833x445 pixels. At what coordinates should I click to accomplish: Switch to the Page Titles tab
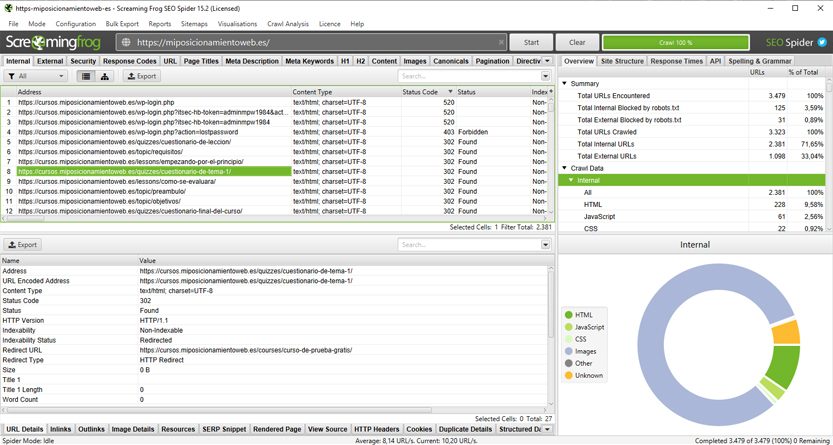[201, 61]
